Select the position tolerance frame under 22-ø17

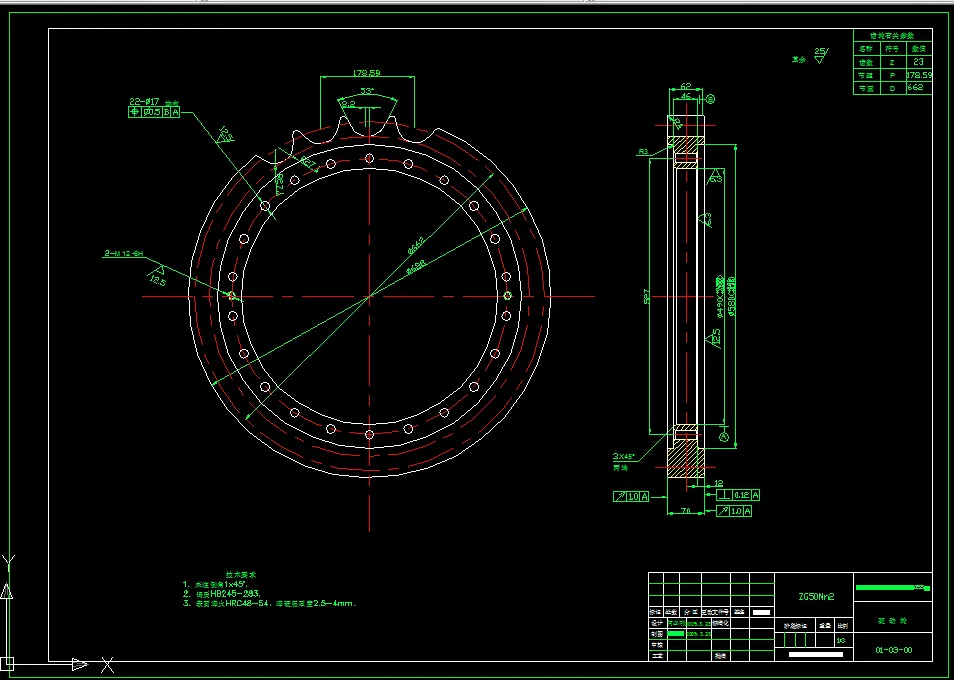154,112
